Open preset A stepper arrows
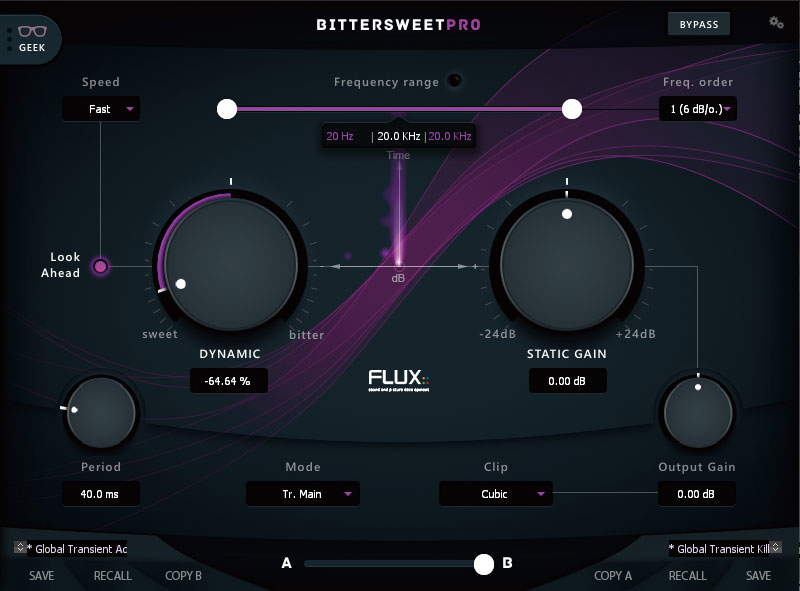 pos(20,547)
